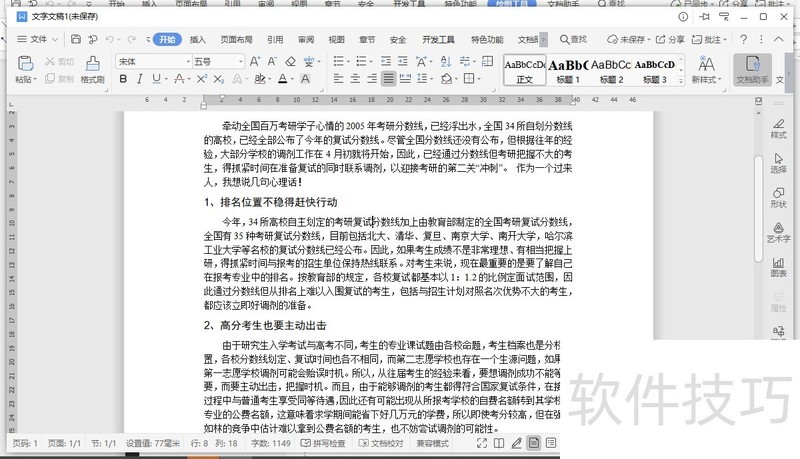Apply superscript formatting
800x459 pixels.
(202, 79)
